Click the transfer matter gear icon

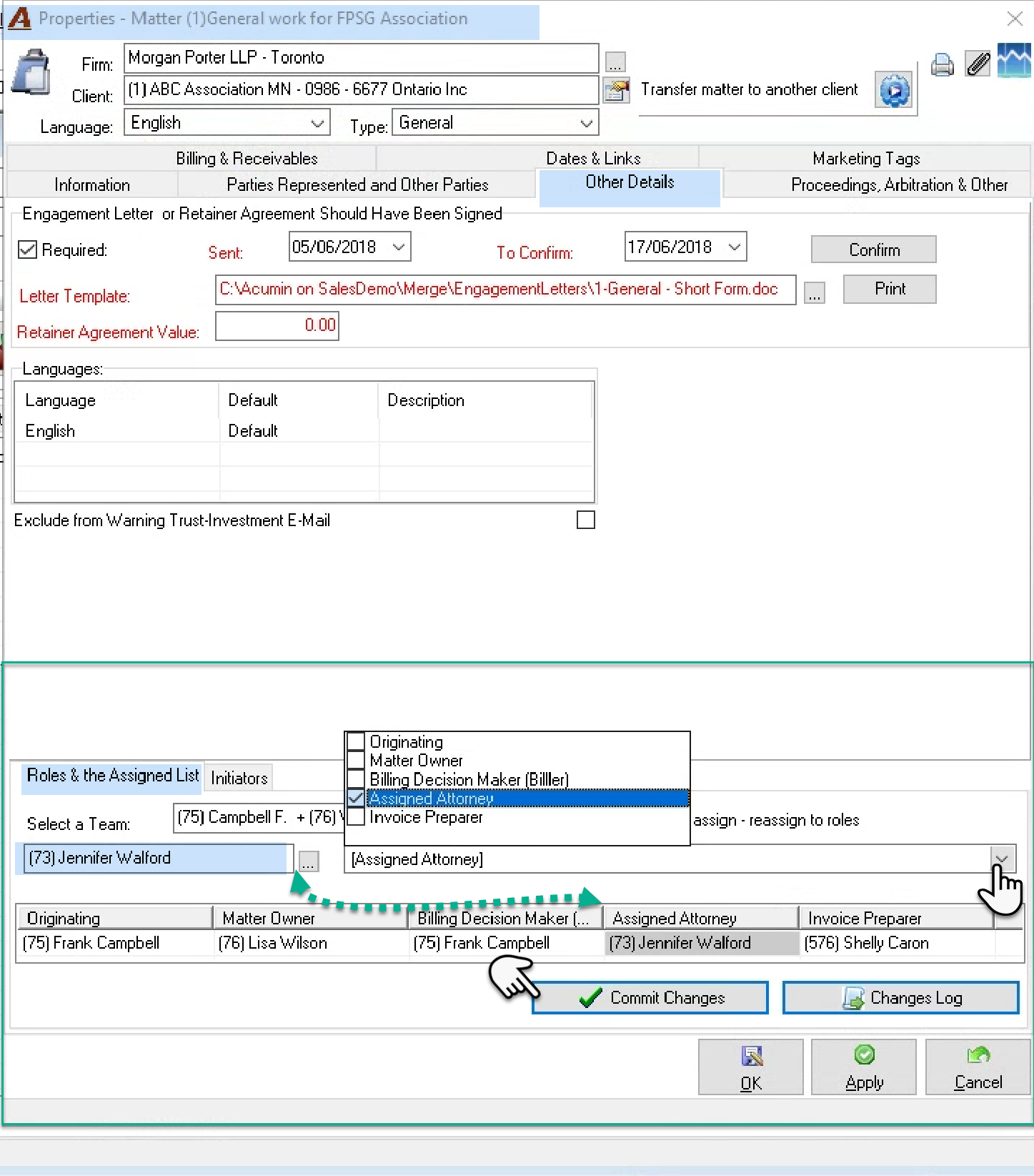tap(894, 90)
